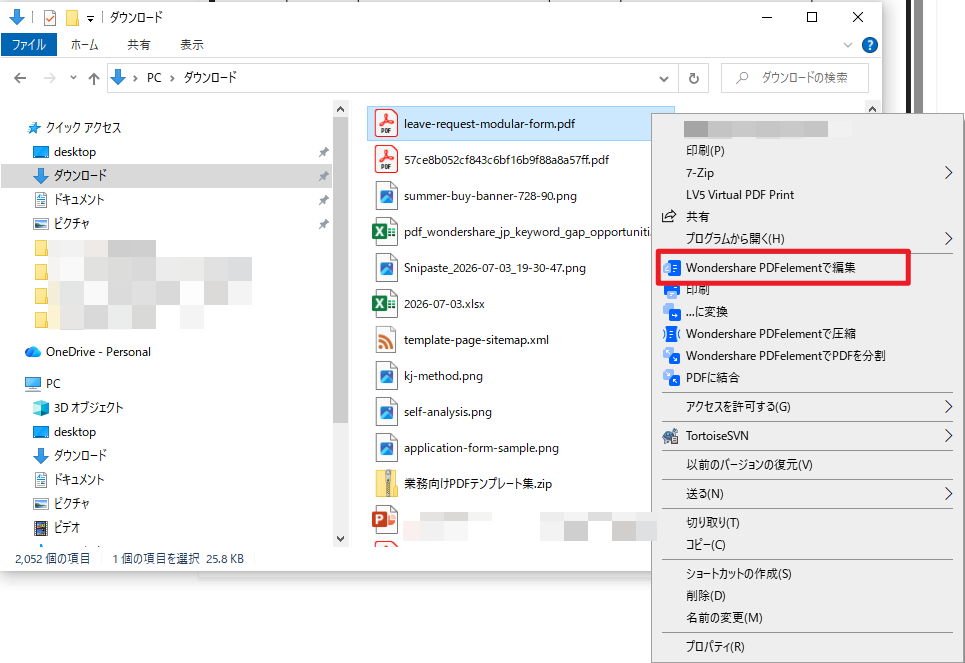Click the ビデオ film icon under PC

41,528
